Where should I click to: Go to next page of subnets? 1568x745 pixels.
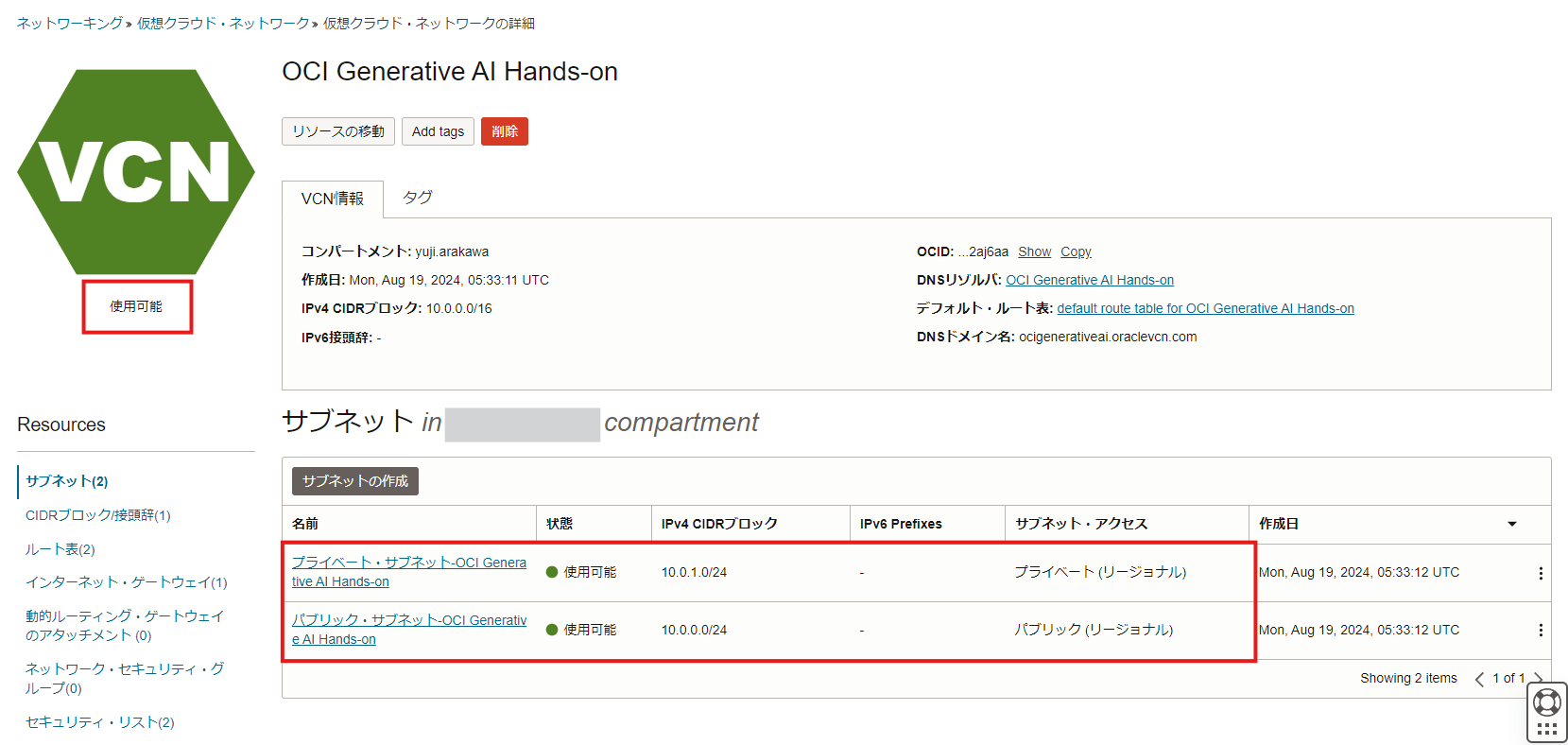click(x=1538, y=679)
